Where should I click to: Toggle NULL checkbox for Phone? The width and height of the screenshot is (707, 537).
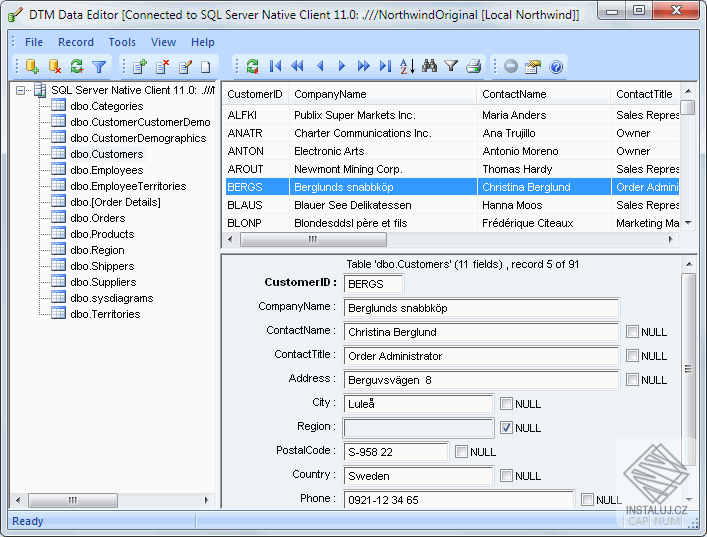click(x=587, y=500)
